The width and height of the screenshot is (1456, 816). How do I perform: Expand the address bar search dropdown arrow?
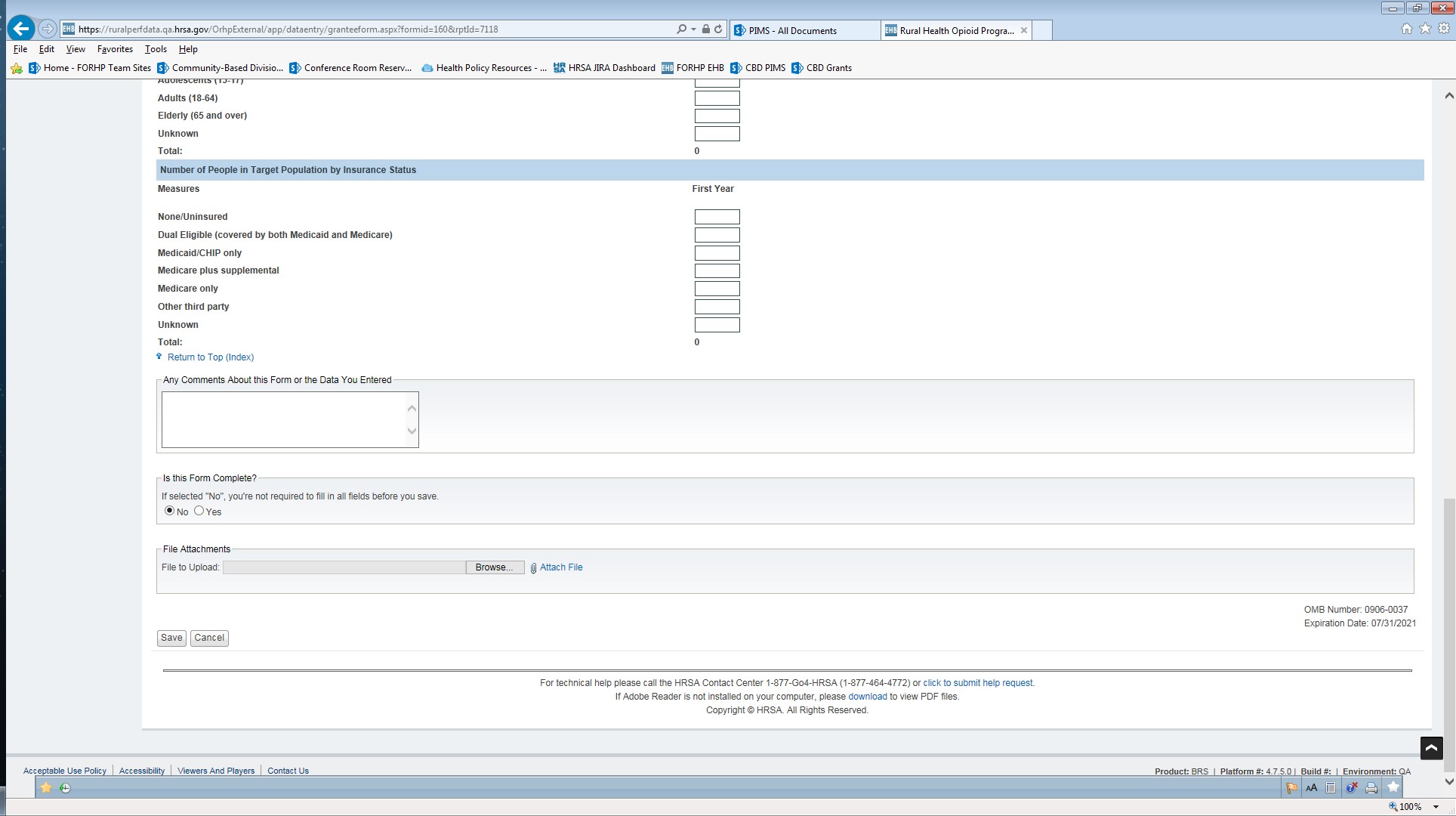coord(693,29)
